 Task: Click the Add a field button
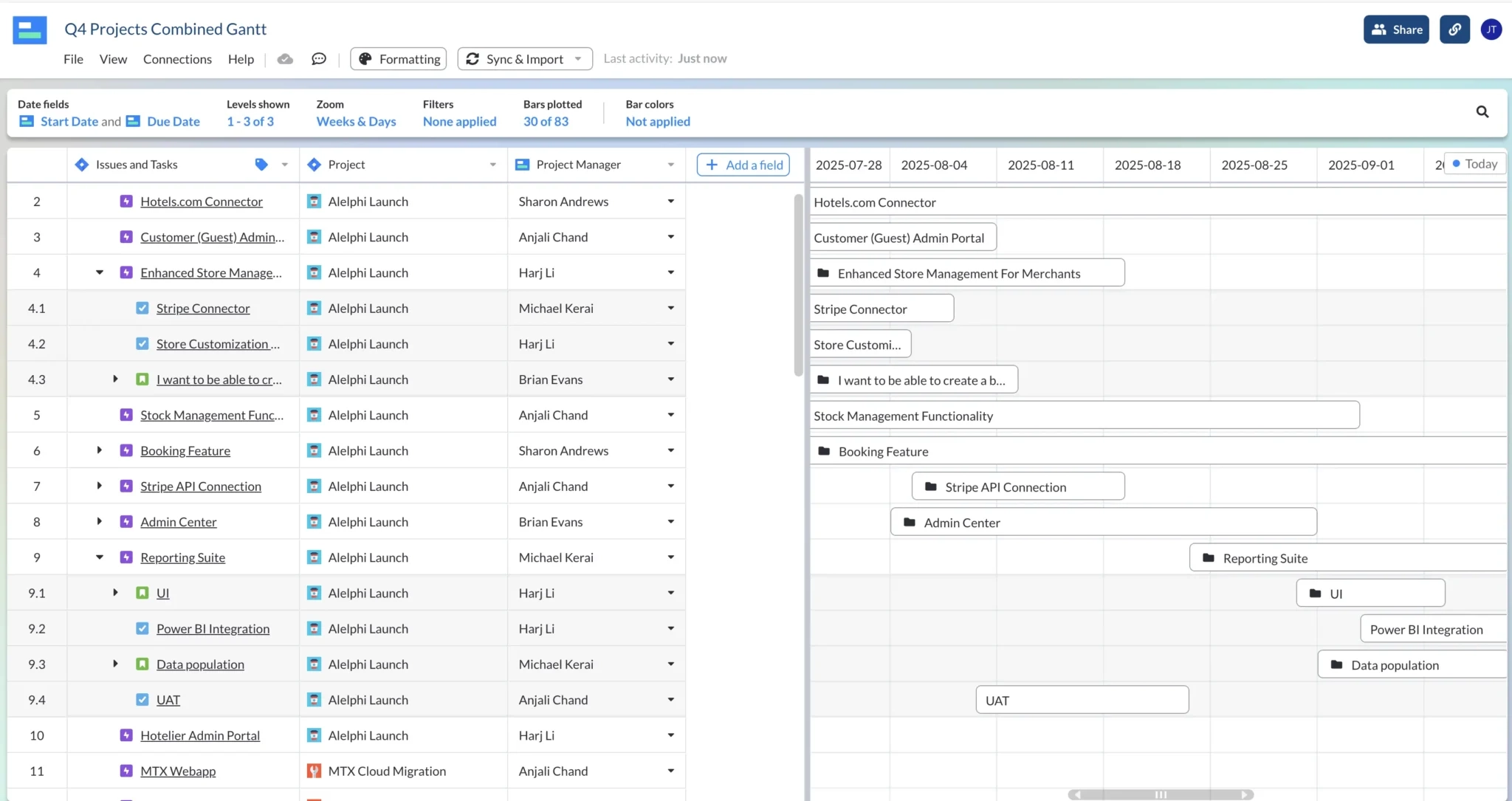pyautogui.click(x=743, y=165)
